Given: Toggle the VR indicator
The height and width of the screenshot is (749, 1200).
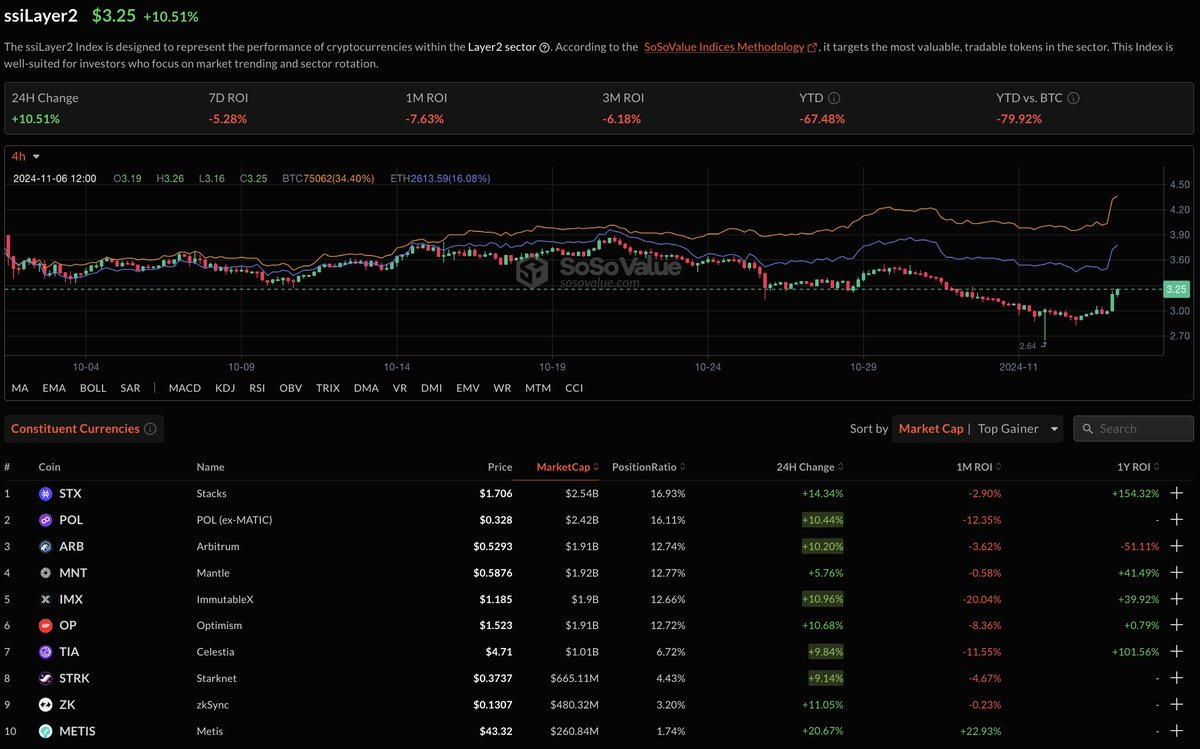Looking at the screenshot, I should [x=400, y=388].
